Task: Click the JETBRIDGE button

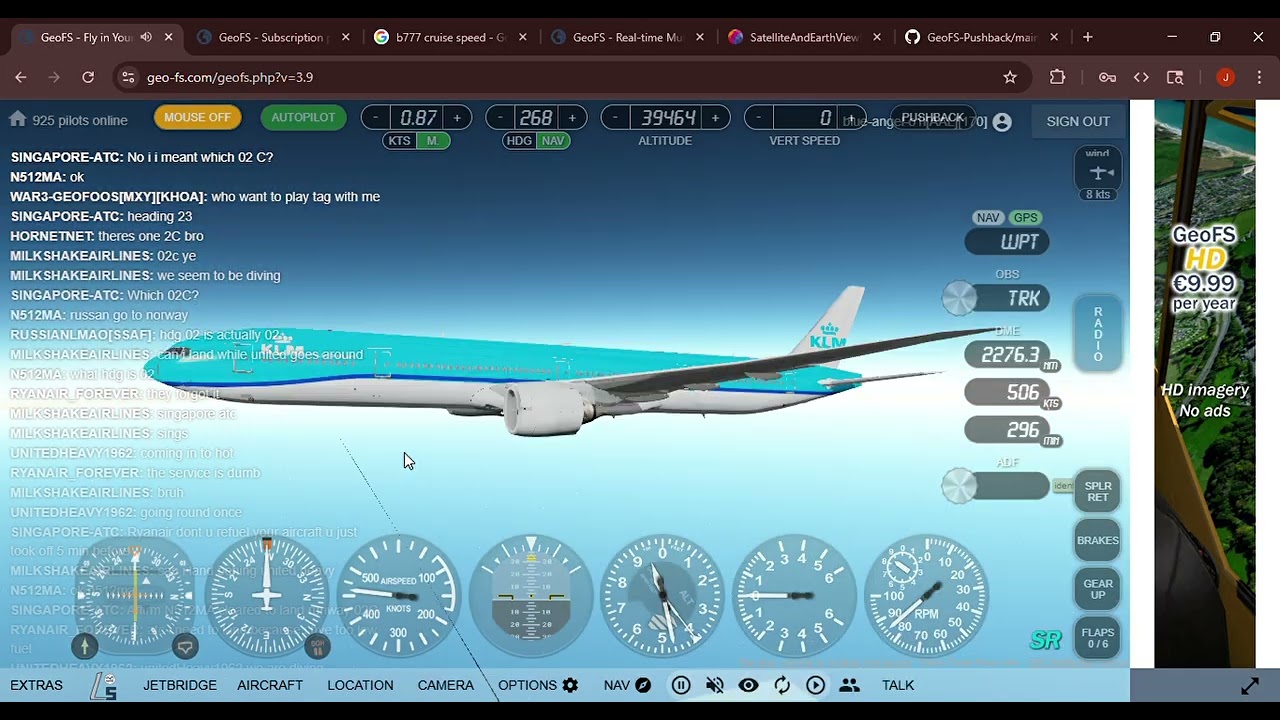Action: 180,685
